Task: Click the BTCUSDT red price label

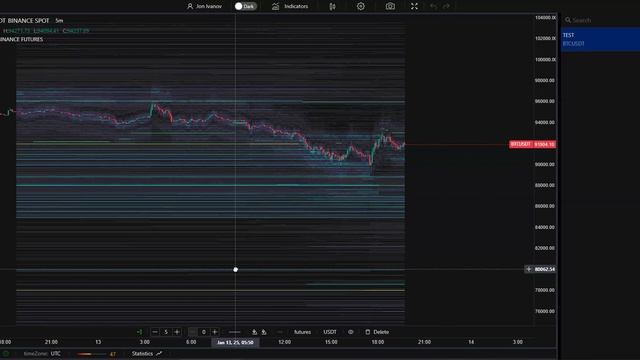Action: [532, 144]
